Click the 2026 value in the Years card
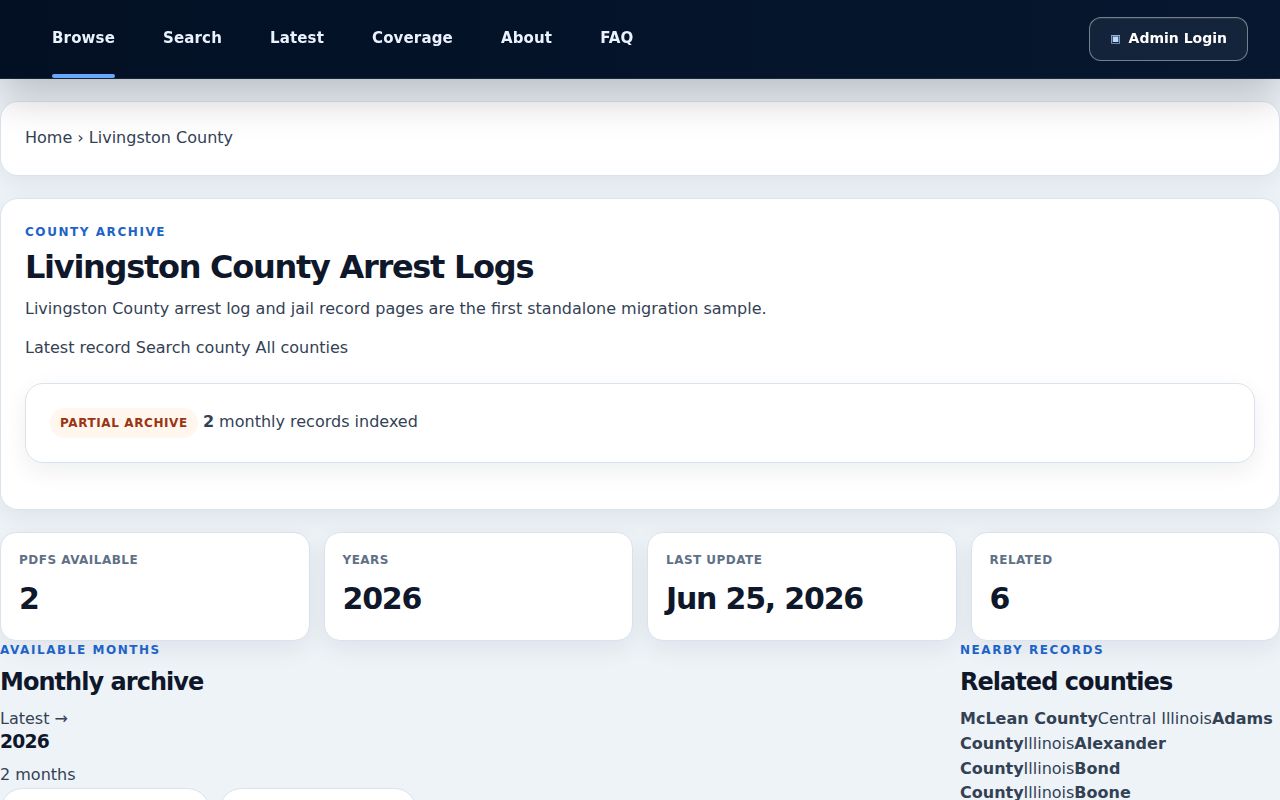Viewport: 1280px width, 800px height. coord(382,599)
